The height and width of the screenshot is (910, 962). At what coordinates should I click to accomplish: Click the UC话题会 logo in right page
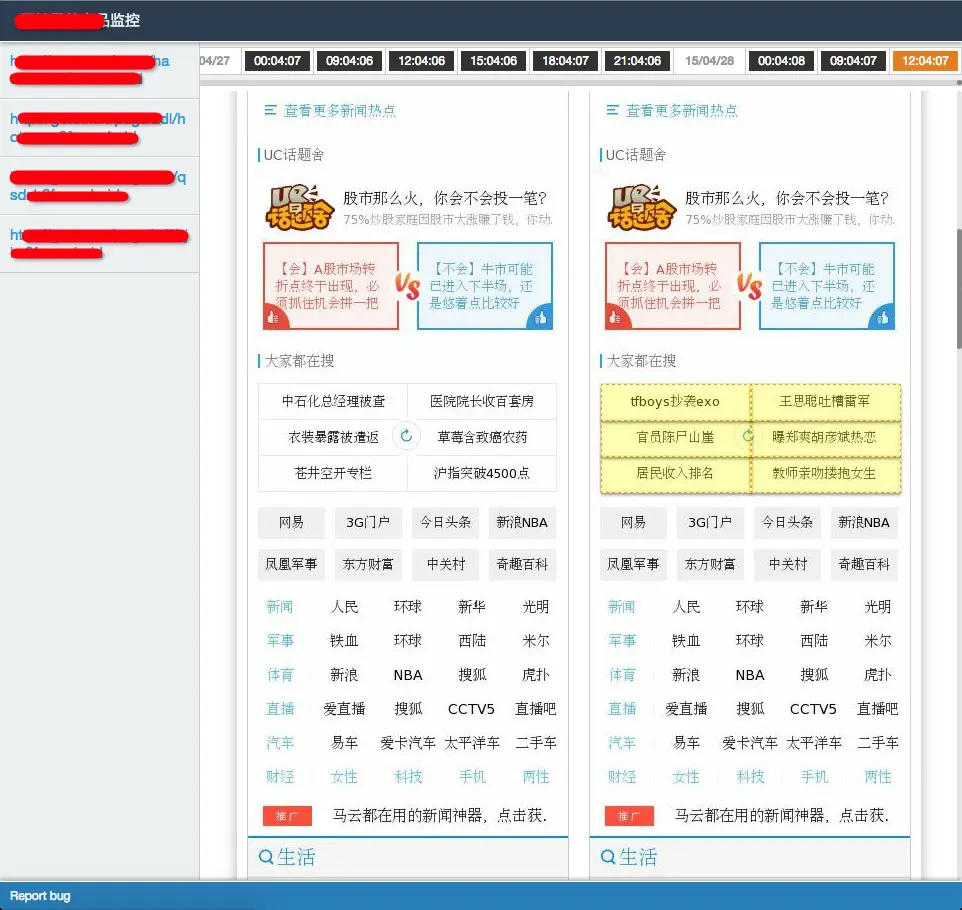click(641, 207)
